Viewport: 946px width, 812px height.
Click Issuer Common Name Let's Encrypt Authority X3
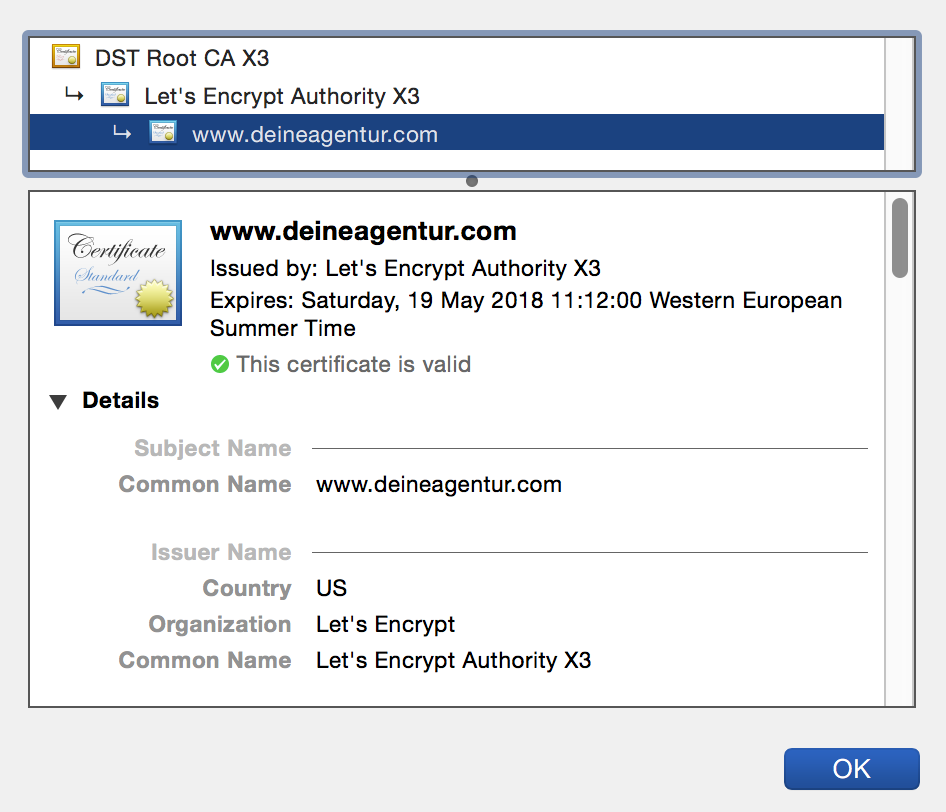click(453, 661)
